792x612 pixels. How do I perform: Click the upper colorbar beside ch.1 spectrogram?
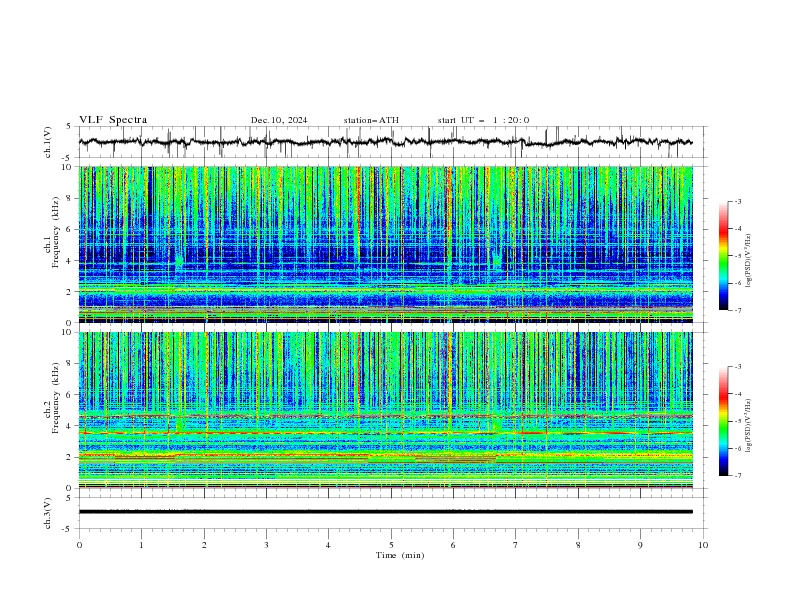(x=724, y=255)
